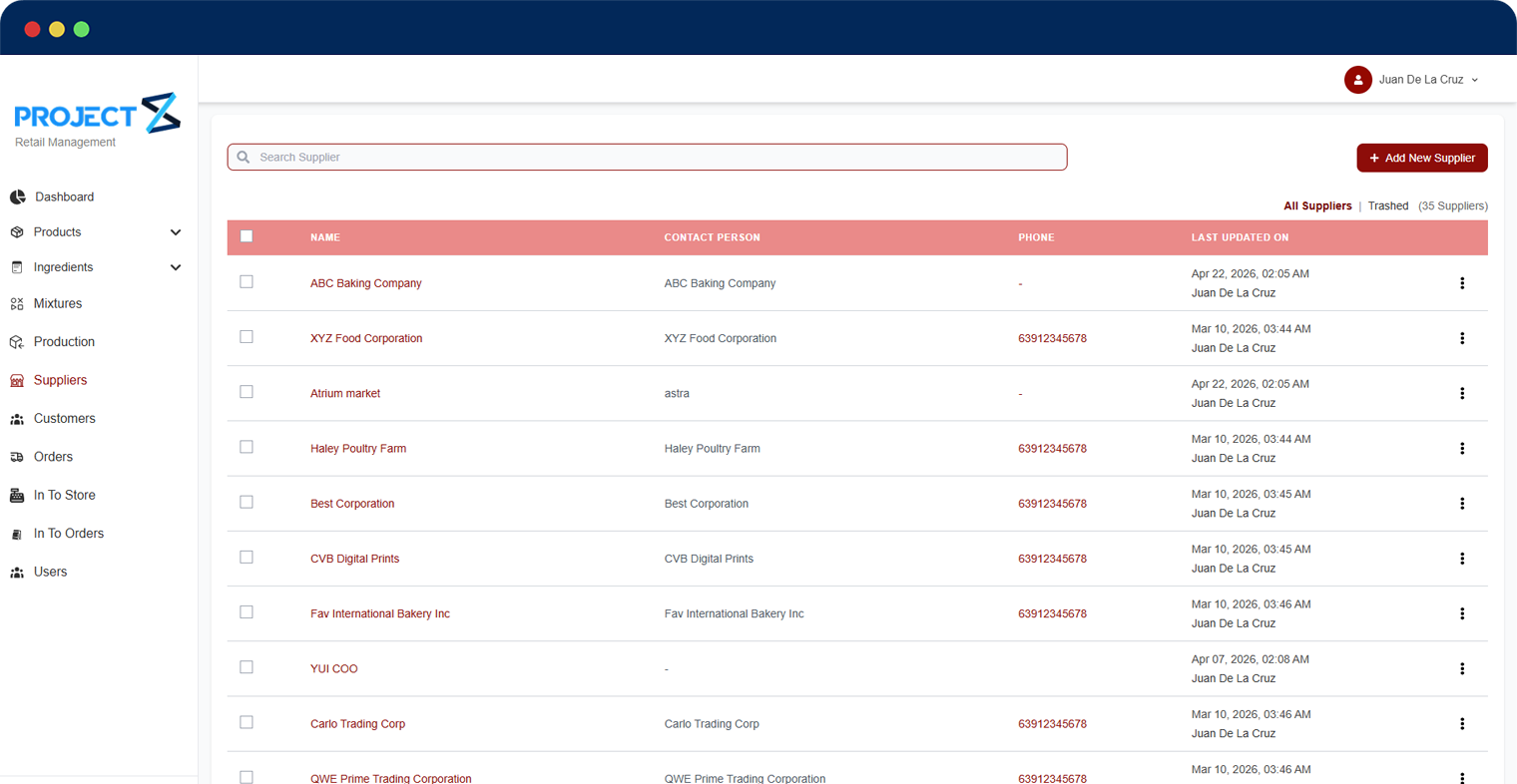Screen dimensions: 1517x784
Task: Go to Mixtures in sidebar
Action: click(58, 304)
